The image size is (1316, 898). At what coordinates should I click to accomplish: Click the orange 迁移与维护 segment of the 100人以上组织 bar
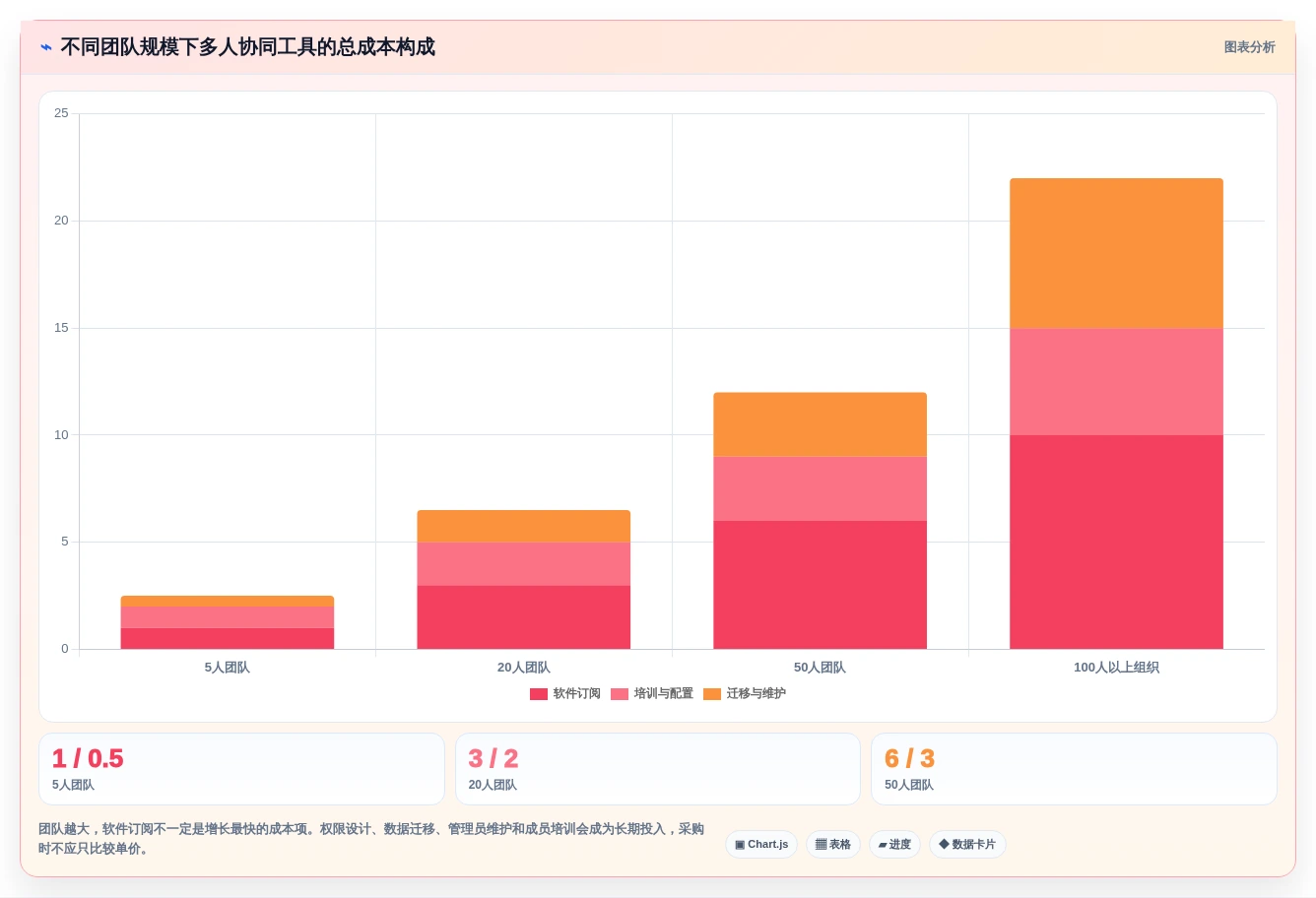(1116, 253)
